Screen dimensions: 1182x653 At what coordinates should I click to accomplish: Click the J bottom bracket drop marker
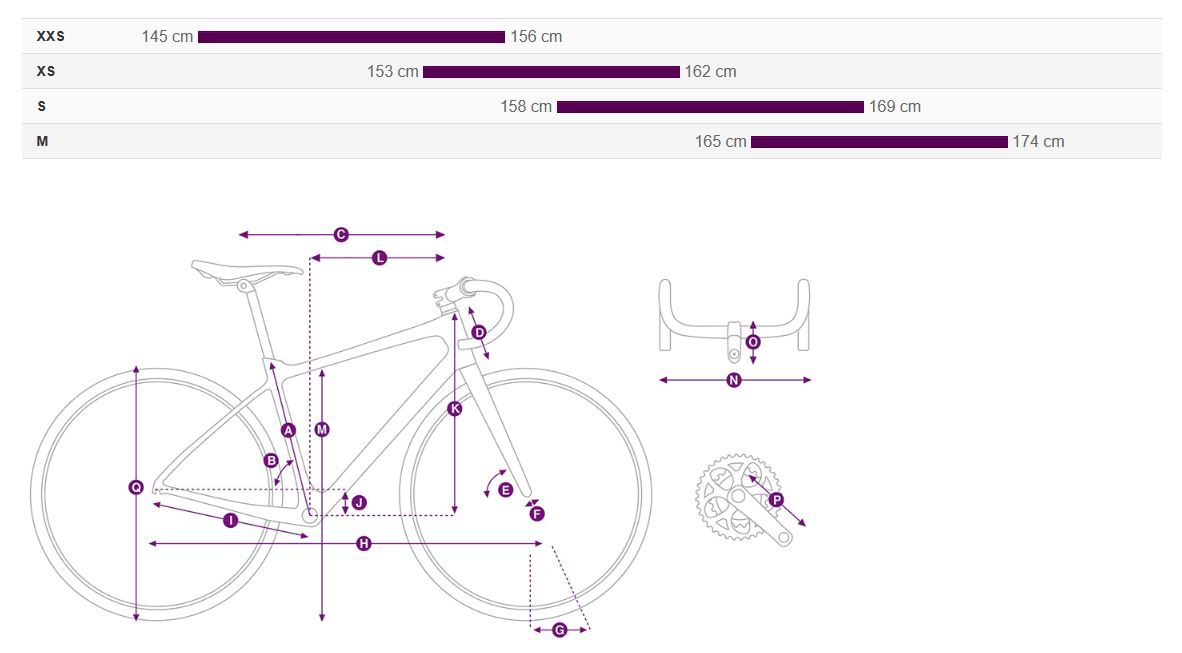[x=359, y=502]
